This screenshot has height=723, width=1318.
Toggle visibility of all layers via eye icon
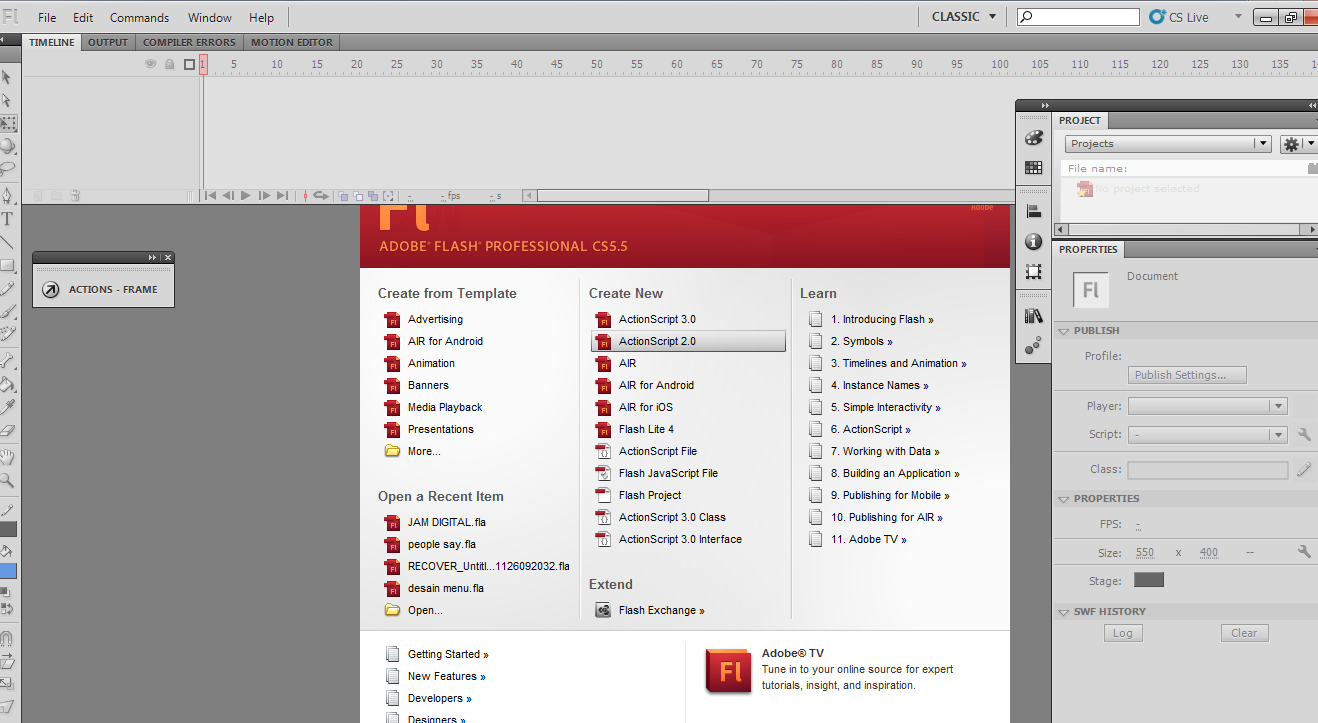coord(150,64)
